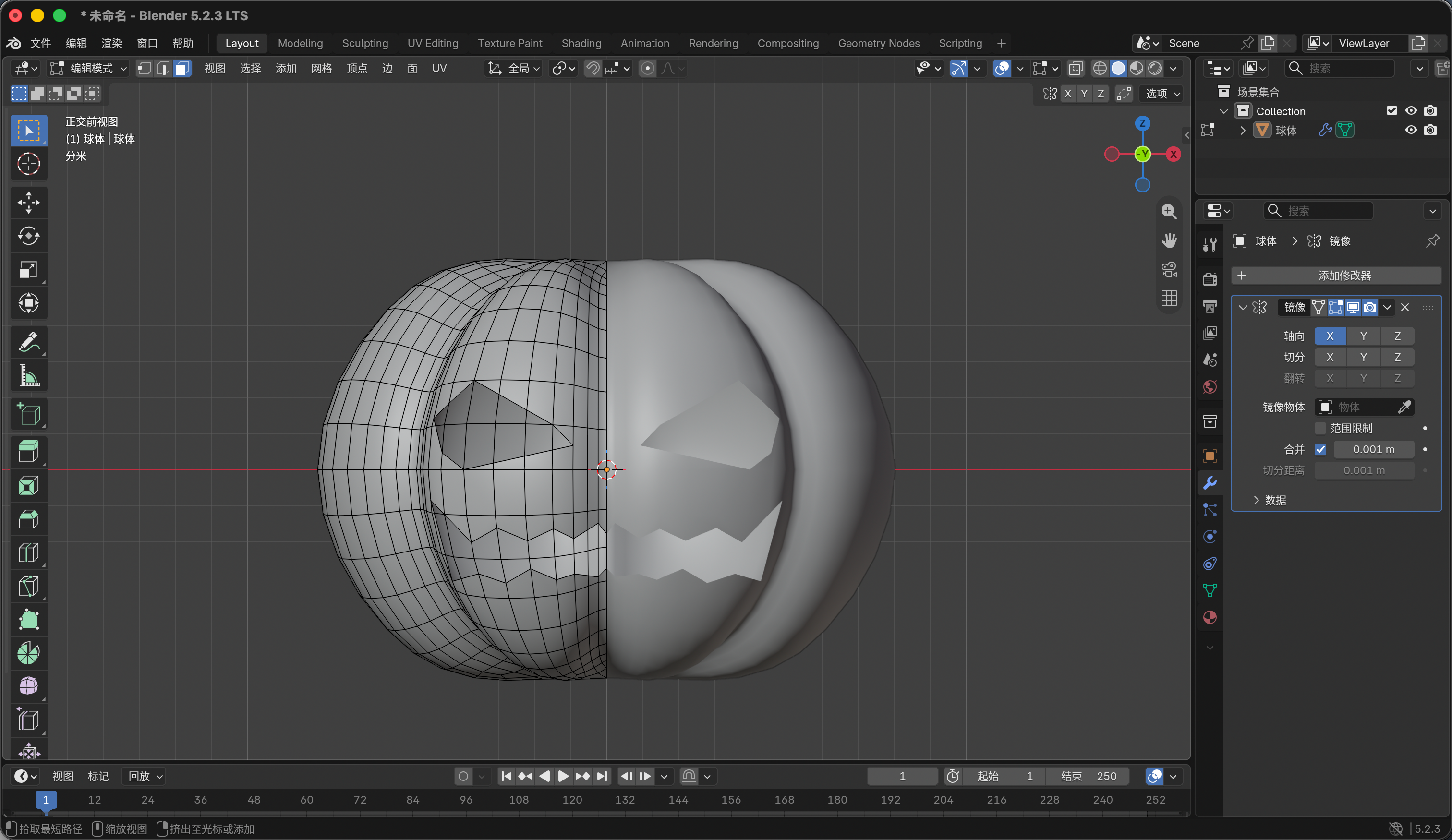This screenshot has width=1452, height=840.
Task: Open the 编辑模式 mode dropdown
Action: pyautogui.click(x=89, y=69)
